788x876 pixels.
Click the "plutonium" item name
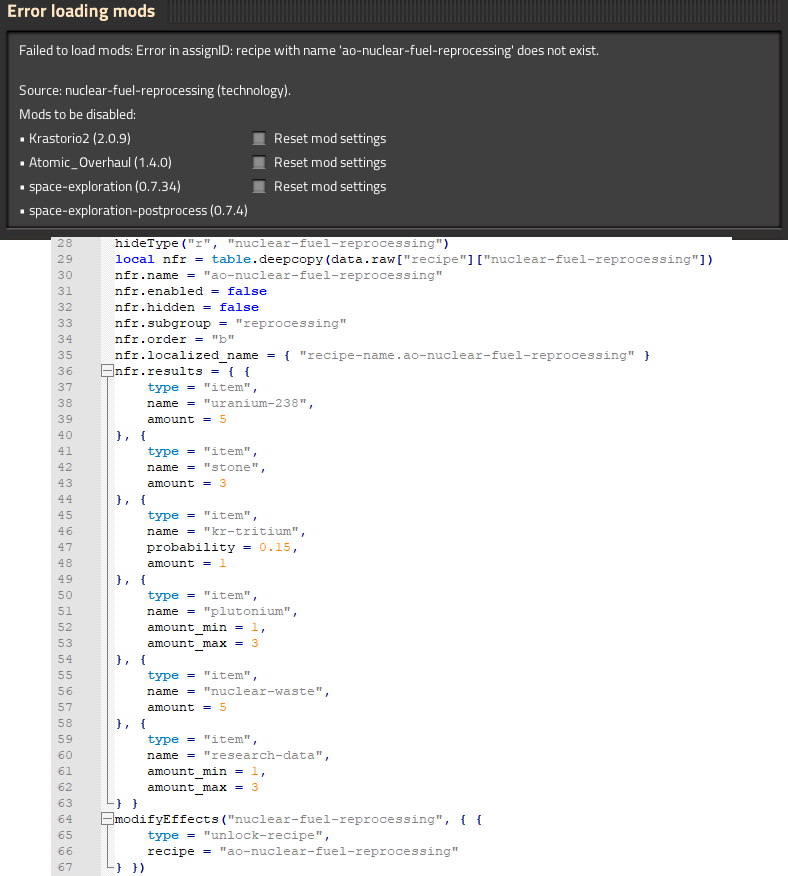[247, 611]
